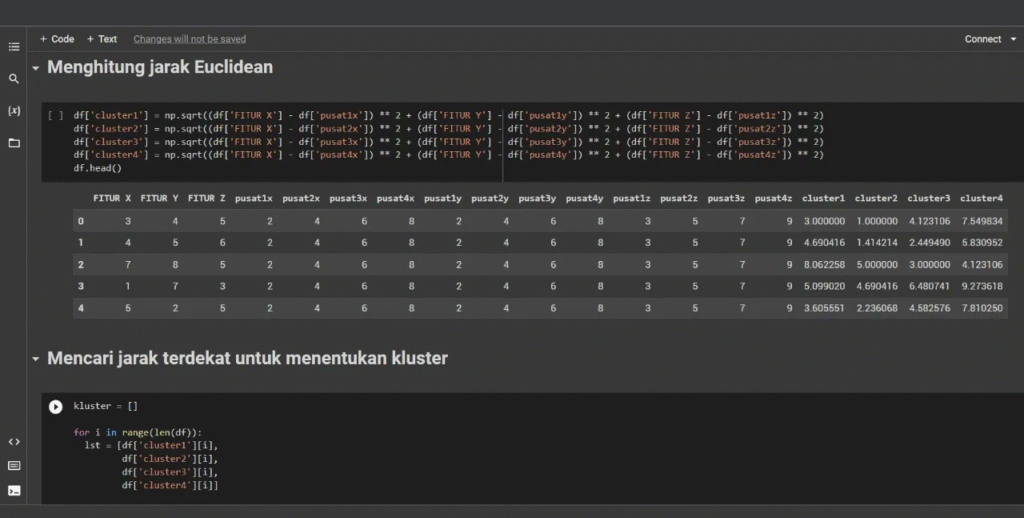Run the Euclidean distance code cell
Image resolution: width=1024 pixels, height=518 pixels.
coord(56,116)
